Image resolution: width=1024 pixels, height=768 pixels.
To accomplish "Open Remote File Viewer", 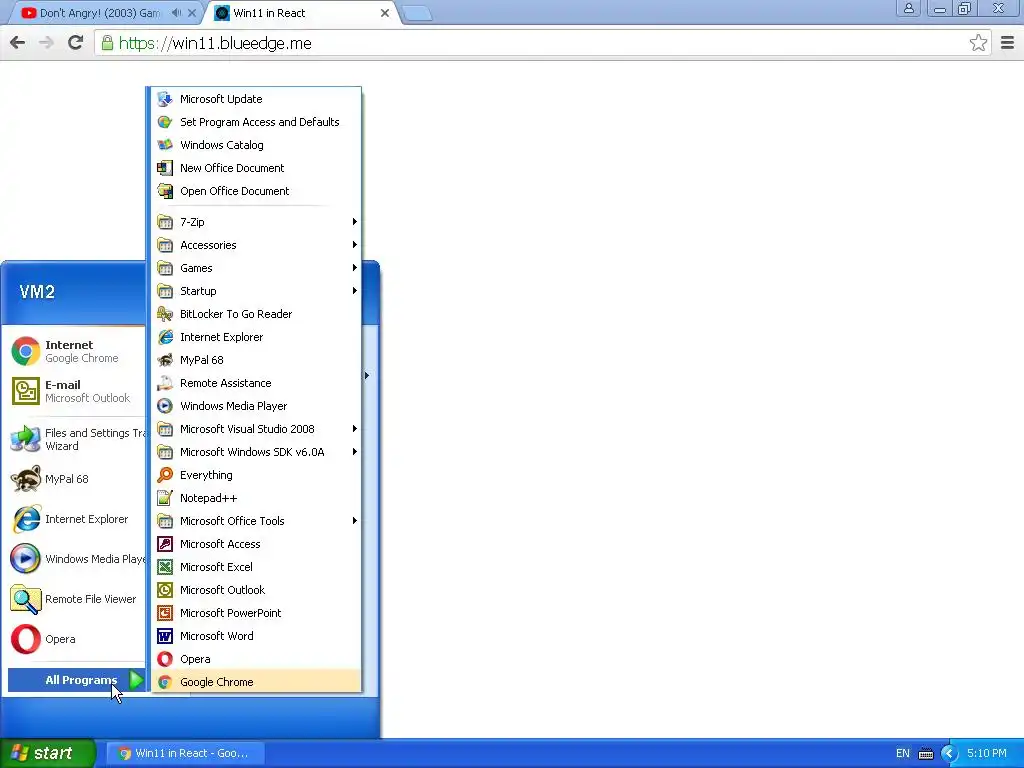I will point(76,599).
